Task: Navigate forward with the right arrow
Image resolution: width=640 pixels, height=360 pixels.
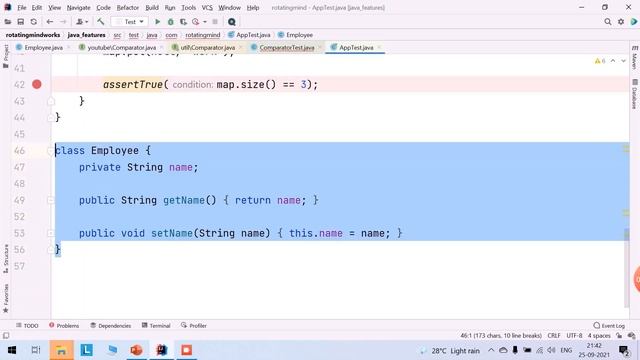Action: click(x=63, y=22)
